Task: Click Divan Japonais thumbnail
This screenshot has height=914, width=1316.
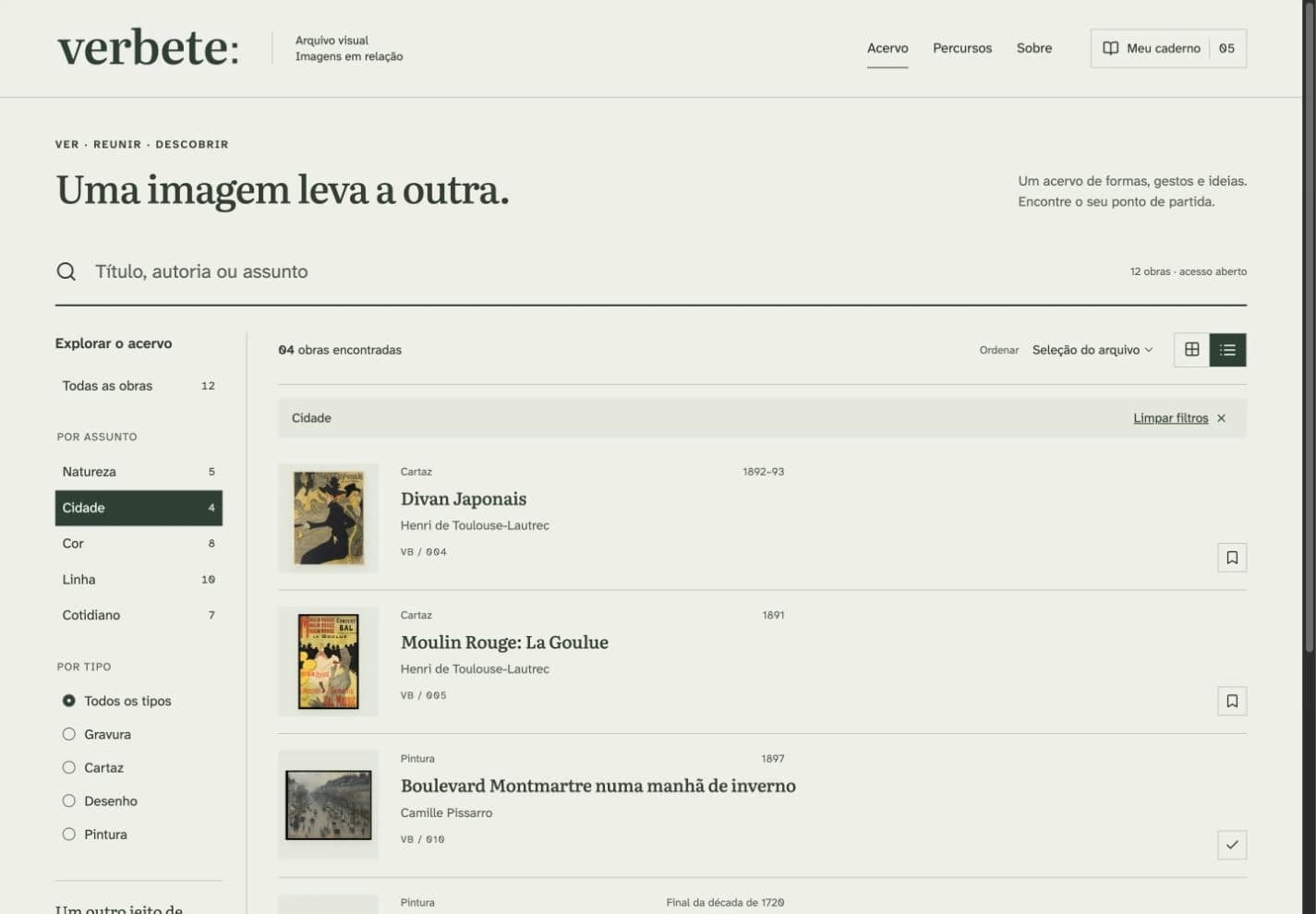Action: [x=329, y=518]
